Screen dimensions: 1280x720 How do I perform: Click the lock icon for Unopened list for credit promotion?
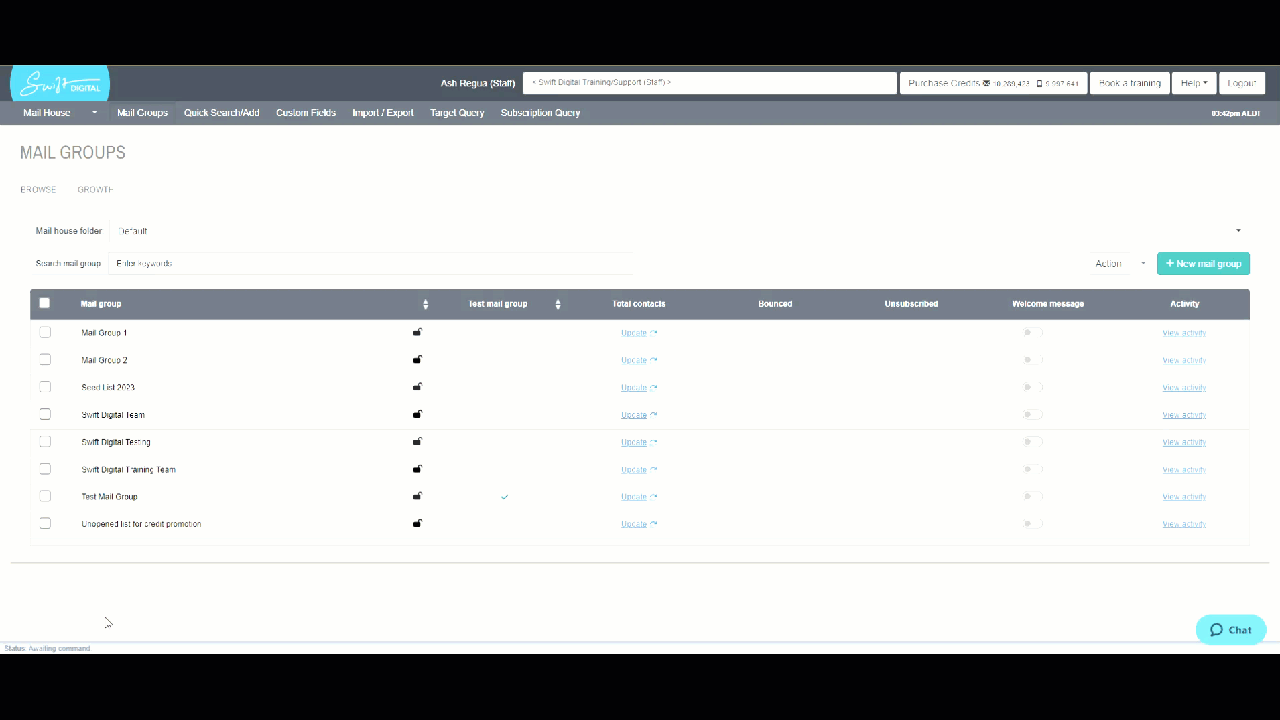pos(417,523)
